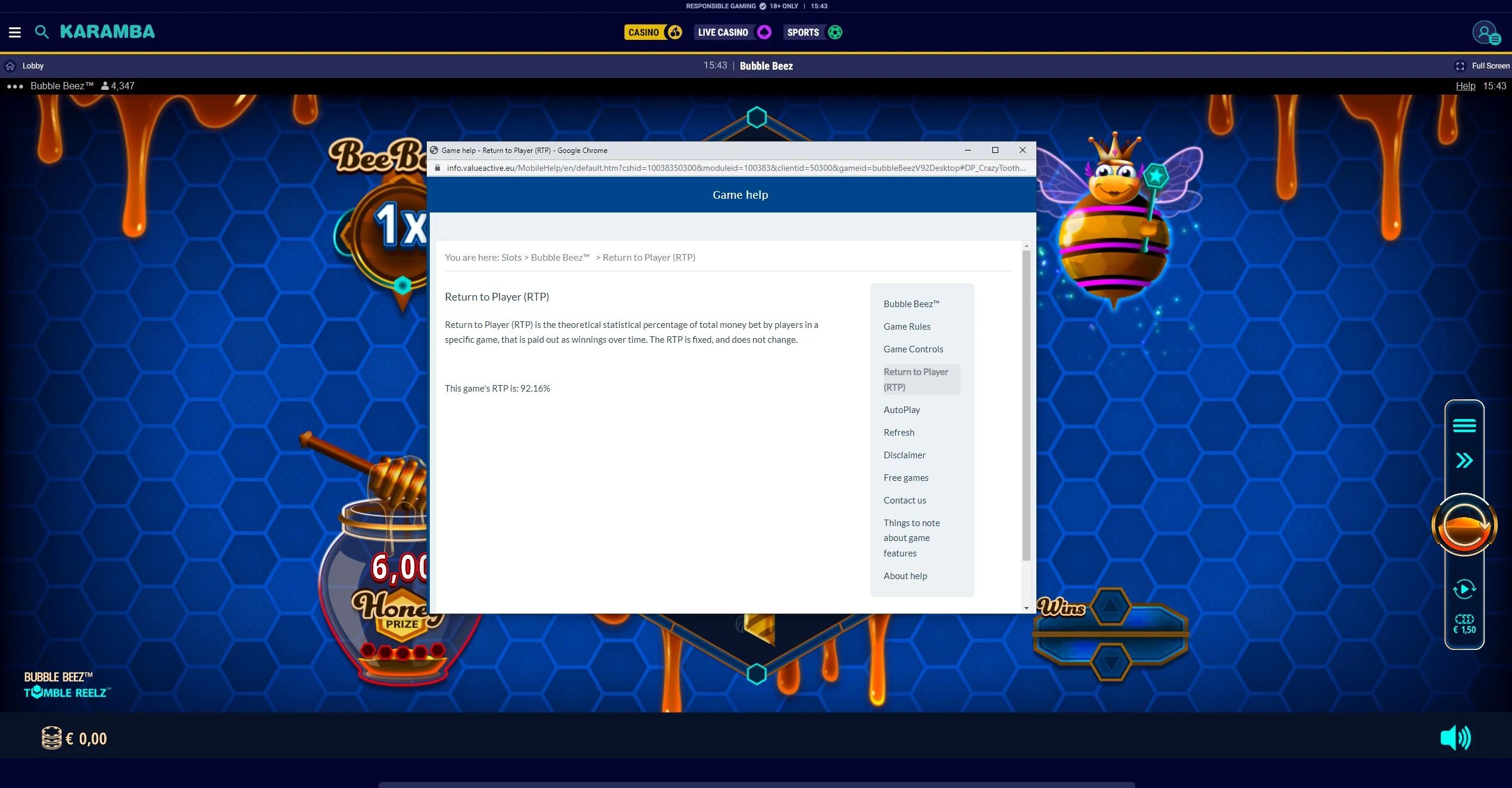Open the bet amount € 1,50 selector
This screenshot has width=1512, height=788.
tap(1464, 624)
